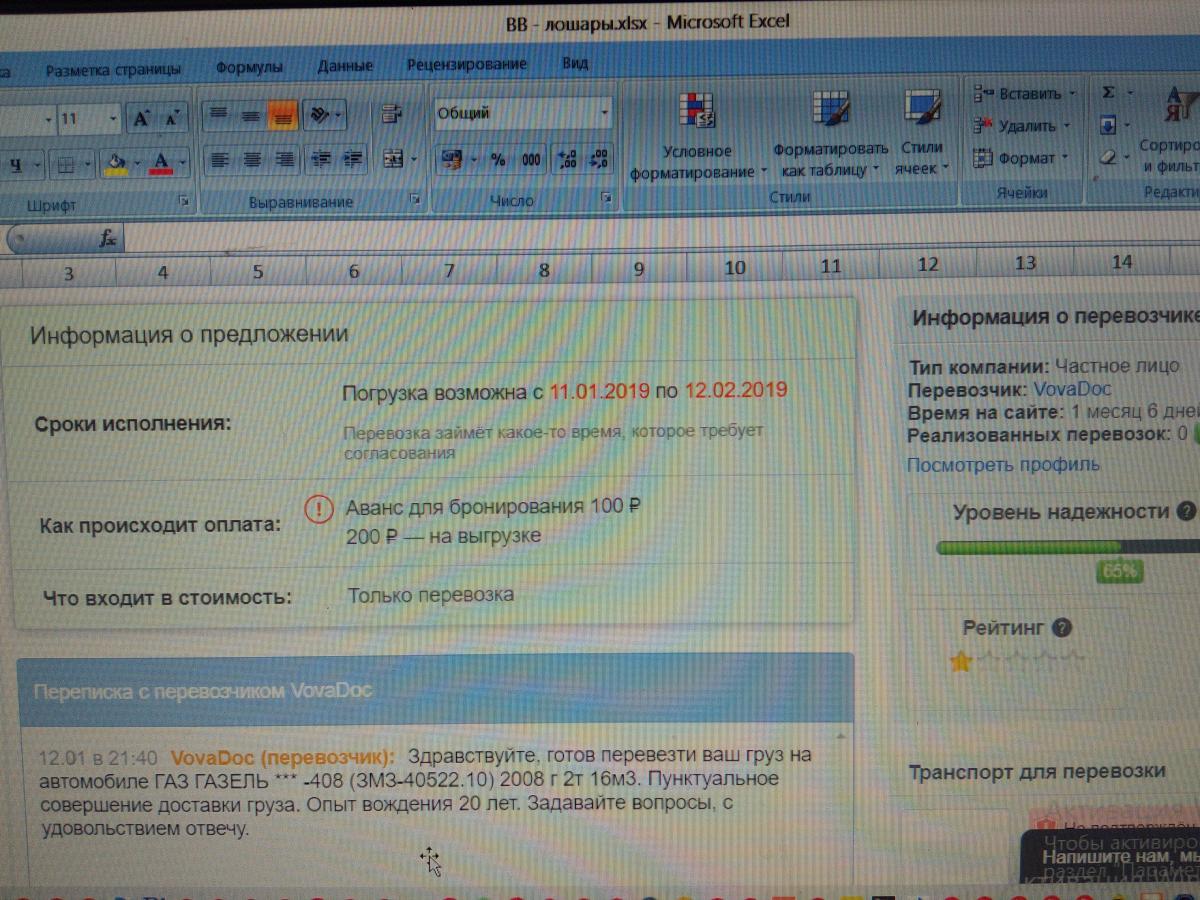1200x900 pixels.
Task: Open the Общий number format dropdown
Action: [604, 113]
